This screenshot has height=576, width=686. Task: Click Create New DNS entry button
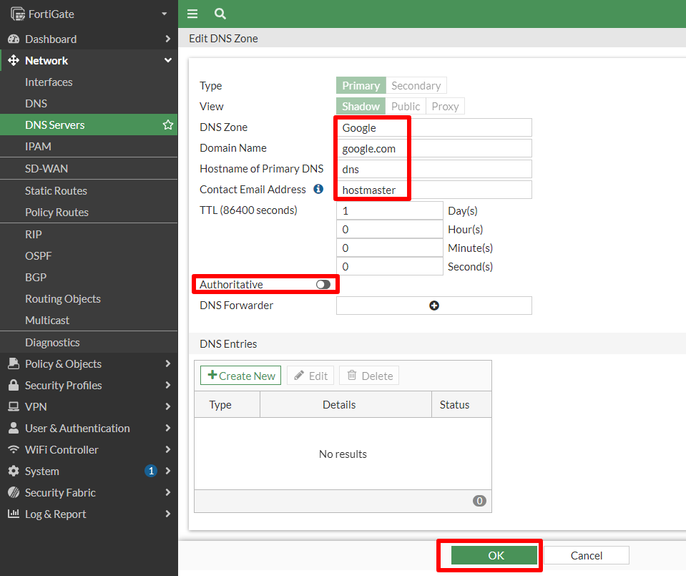coord(241,376)
